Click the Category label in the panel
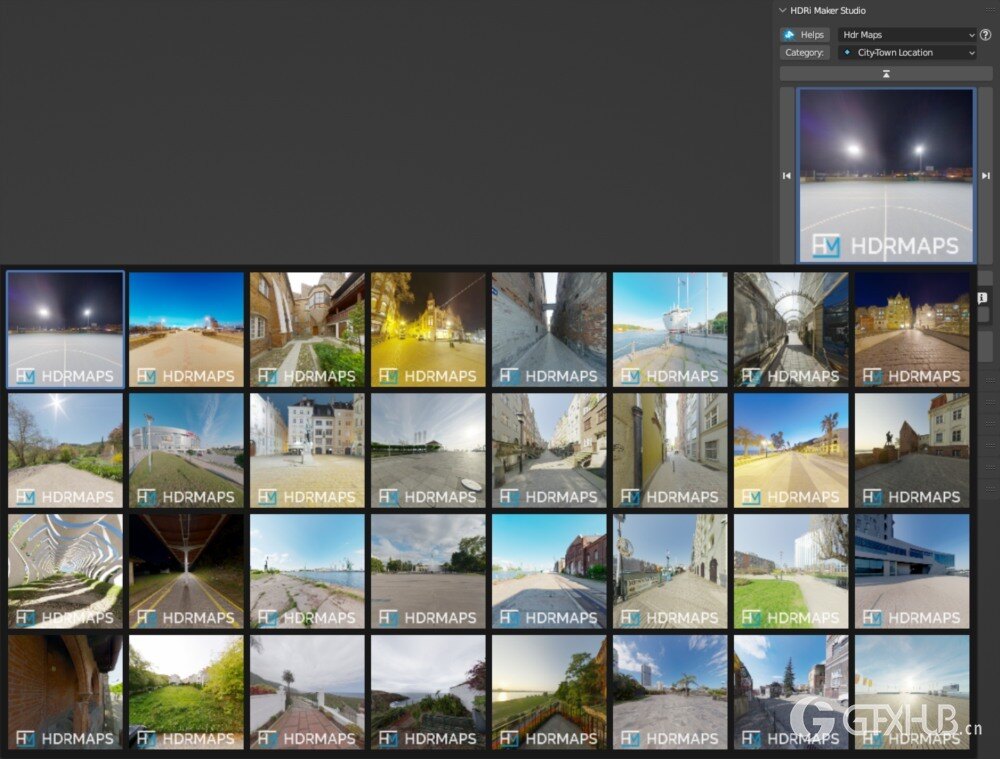The image size is (1000, 759). point(804,52)
